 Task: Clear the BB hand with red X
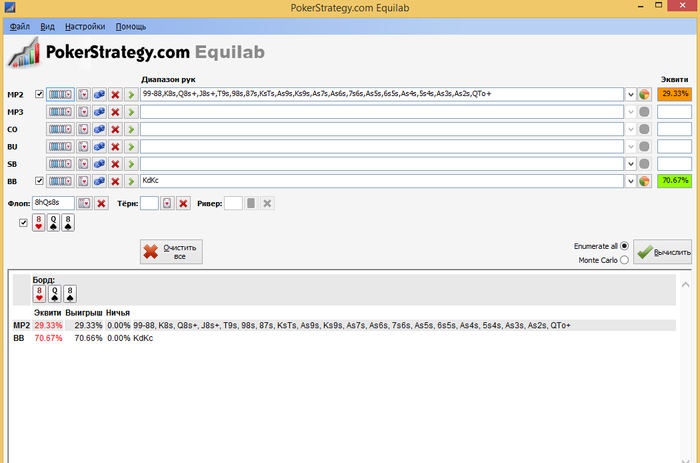115,181
